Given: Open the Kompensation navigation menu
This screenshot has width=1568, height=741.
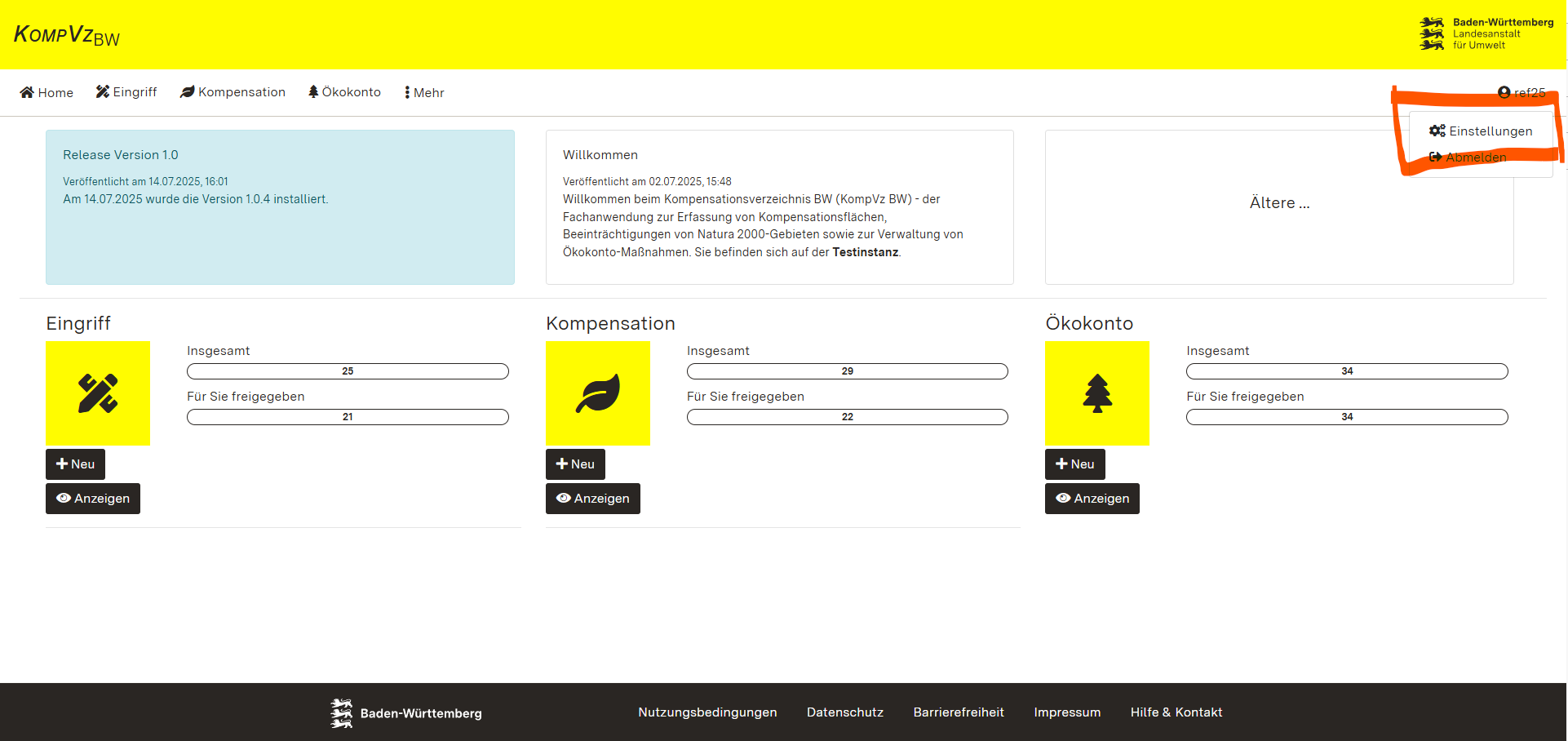Looking at the screenshot, I should (233, 92).
